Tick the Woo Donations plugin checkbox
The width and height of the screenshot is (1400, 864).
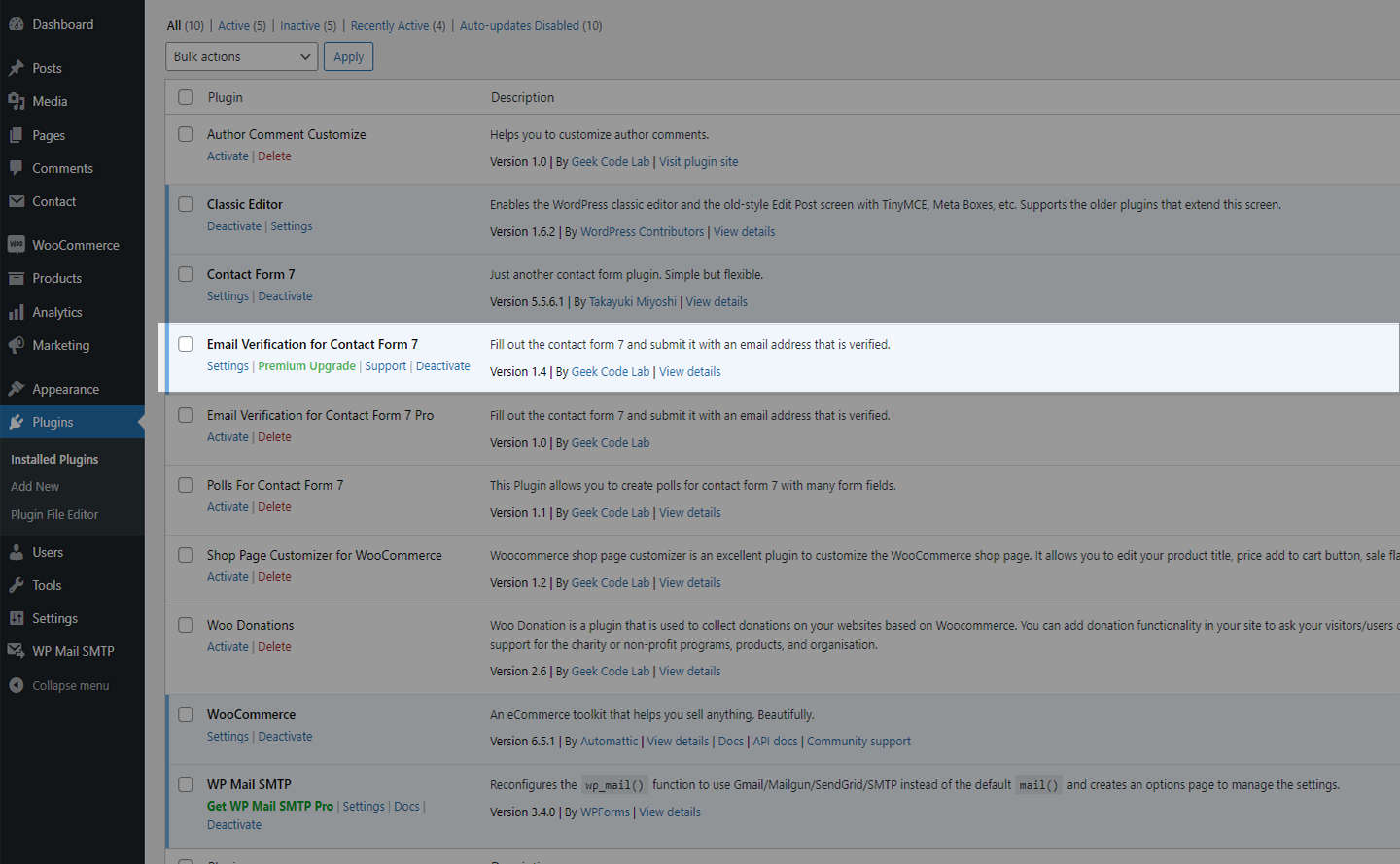(x=186, y=625)
